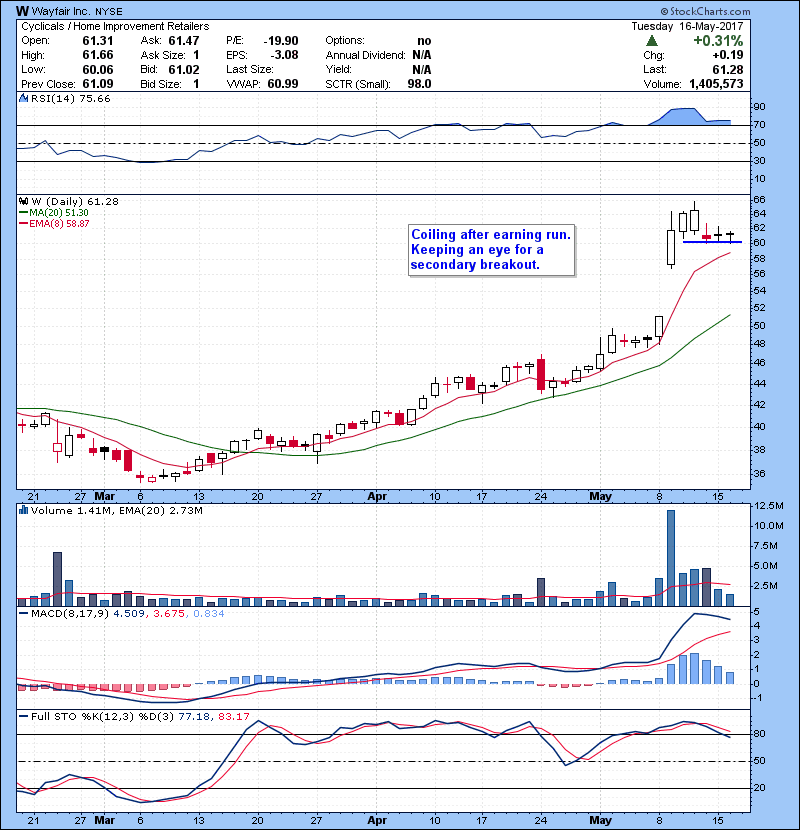This screenshot has width=800, height=830.
Task: Click the Bid value 61.02
Action: [x=184, y=69]
